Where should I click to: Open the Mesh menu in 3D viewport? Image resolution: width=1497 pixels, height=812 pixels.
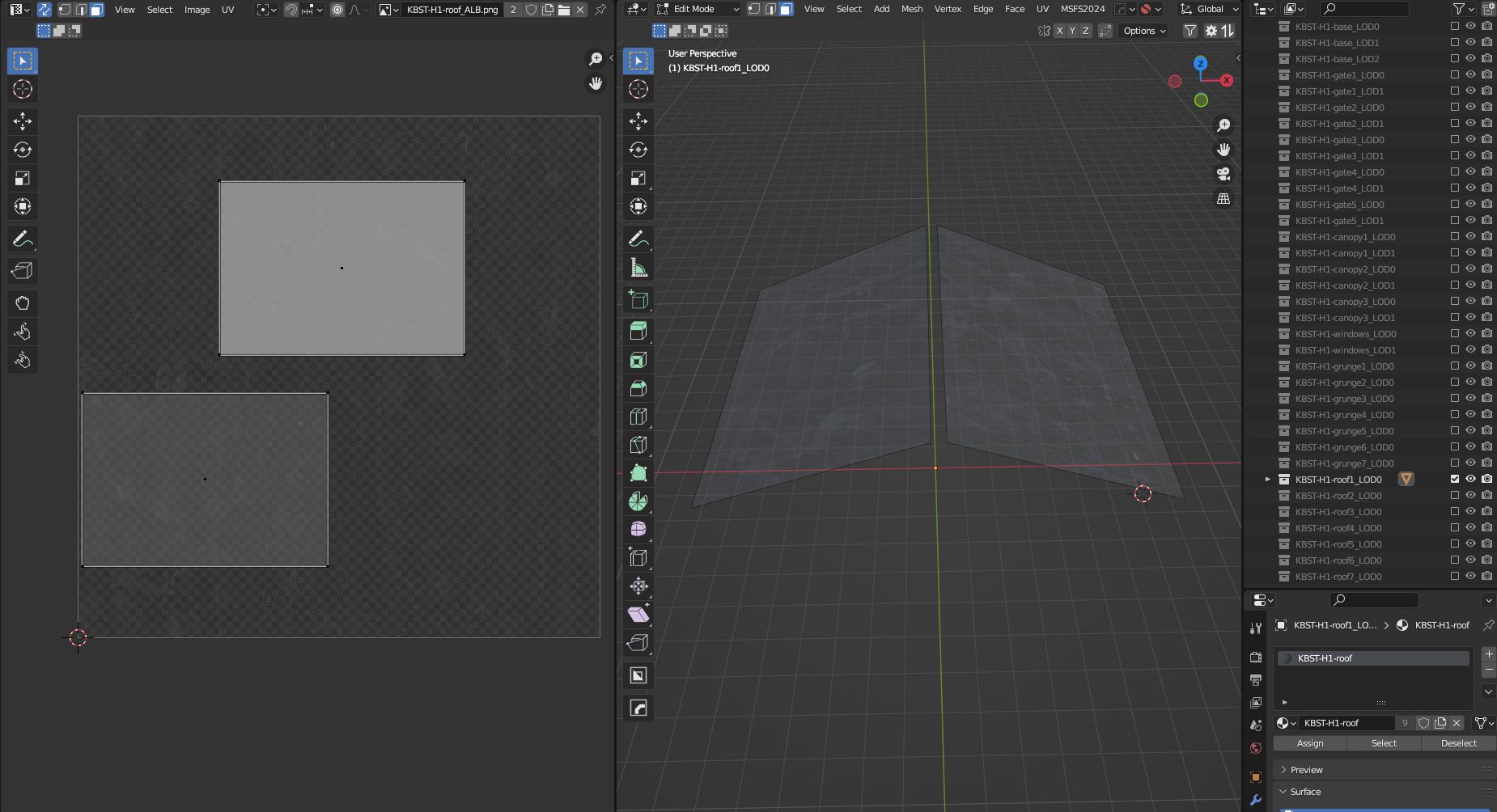pos(912,9)
